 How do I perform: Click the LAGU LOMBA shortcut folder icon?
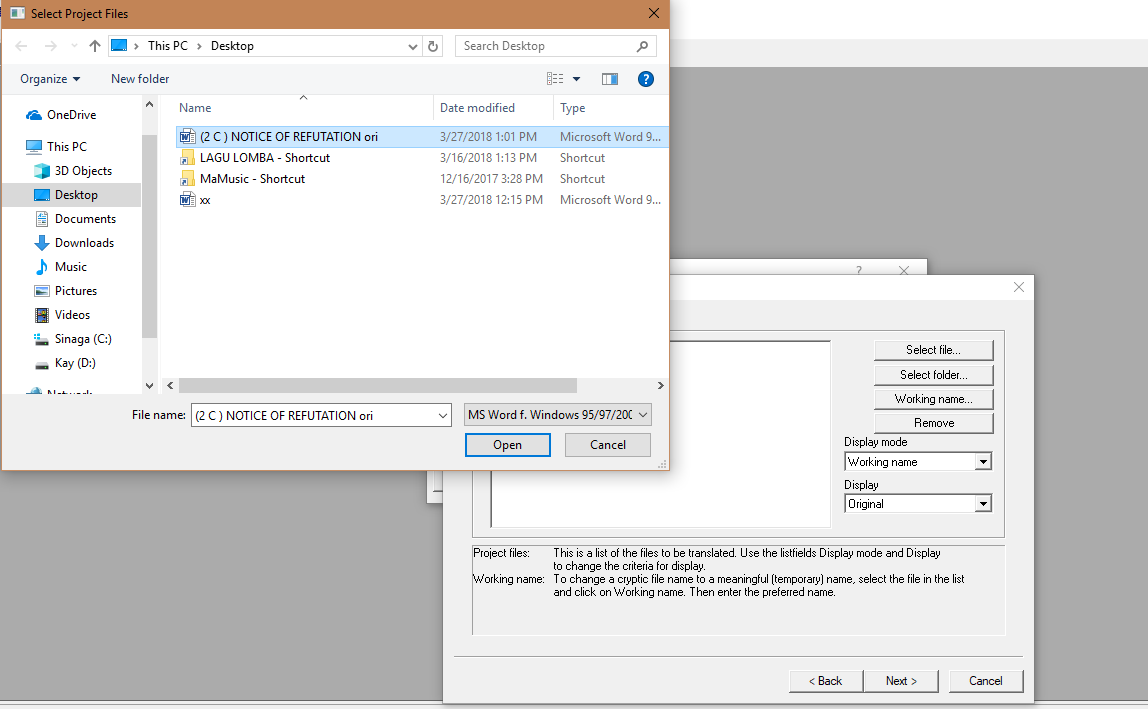click(187, 158)
